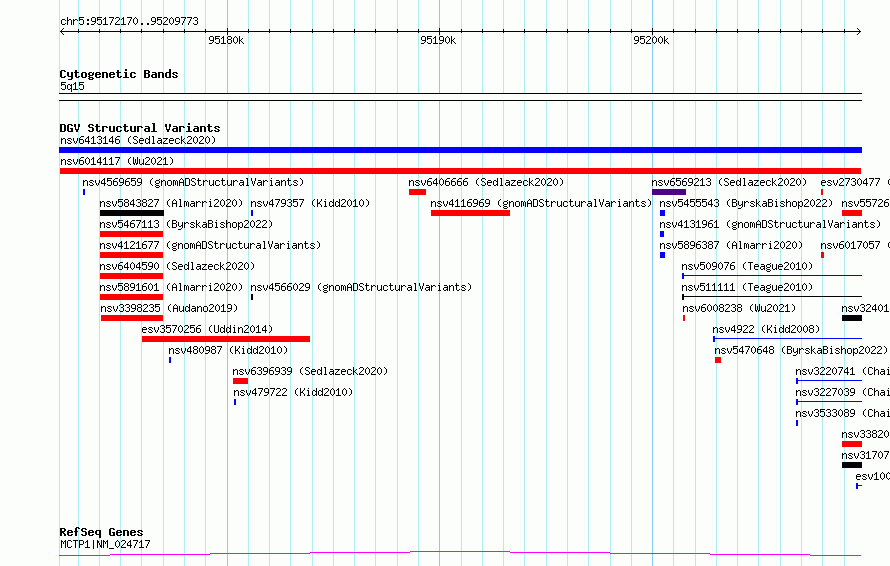Click the red bar under nsv6404590
Image resolution: width=890 pixels, height=566 pixels.
pos(131,276)
